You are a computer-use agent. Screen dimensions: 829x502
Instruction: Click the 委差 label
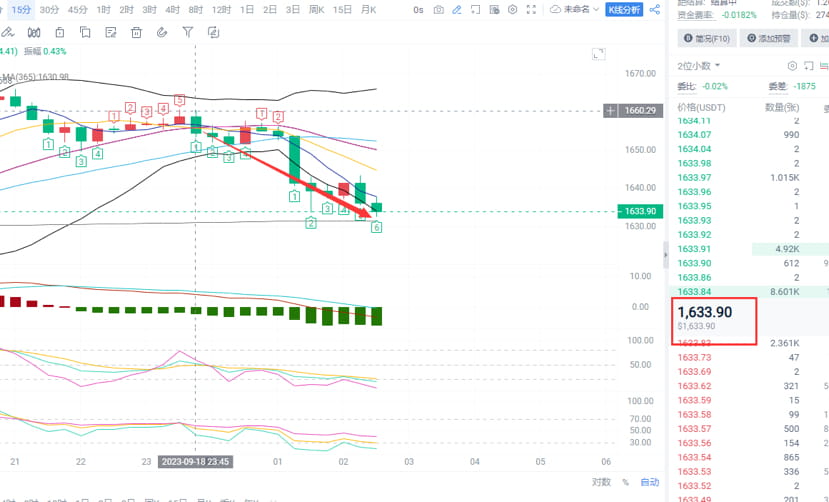[777, 86]
